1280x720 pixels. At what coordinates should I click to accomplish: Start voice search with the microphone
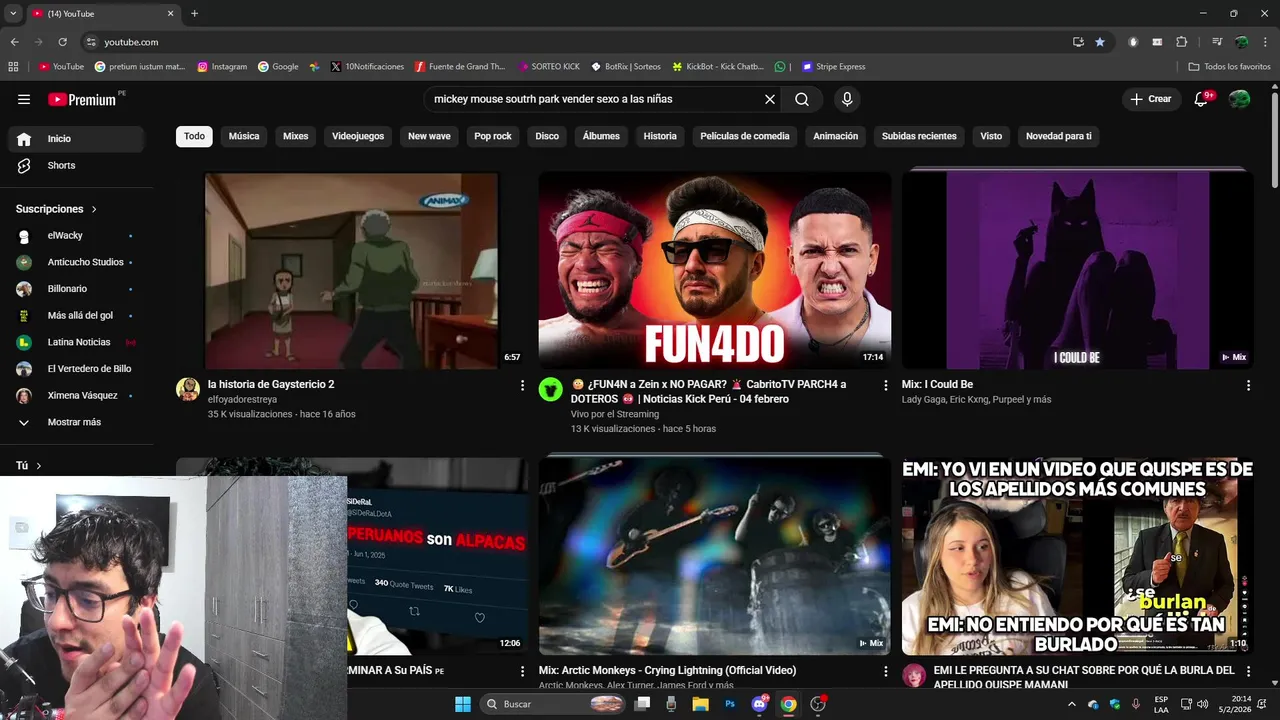pyautogui.click(x=847, y=99)
